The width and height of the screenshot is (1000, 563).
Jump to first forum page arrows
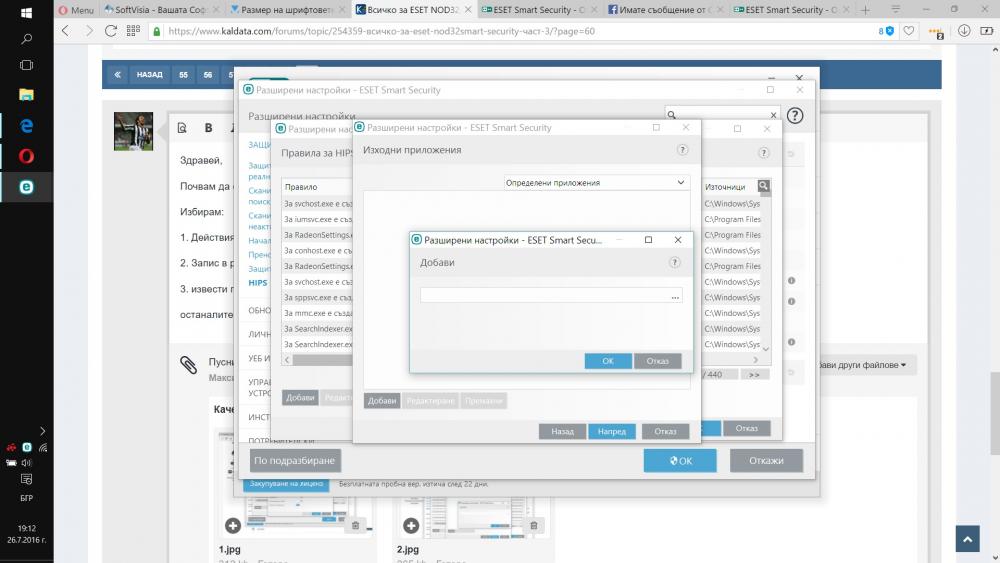coord(117,75)
